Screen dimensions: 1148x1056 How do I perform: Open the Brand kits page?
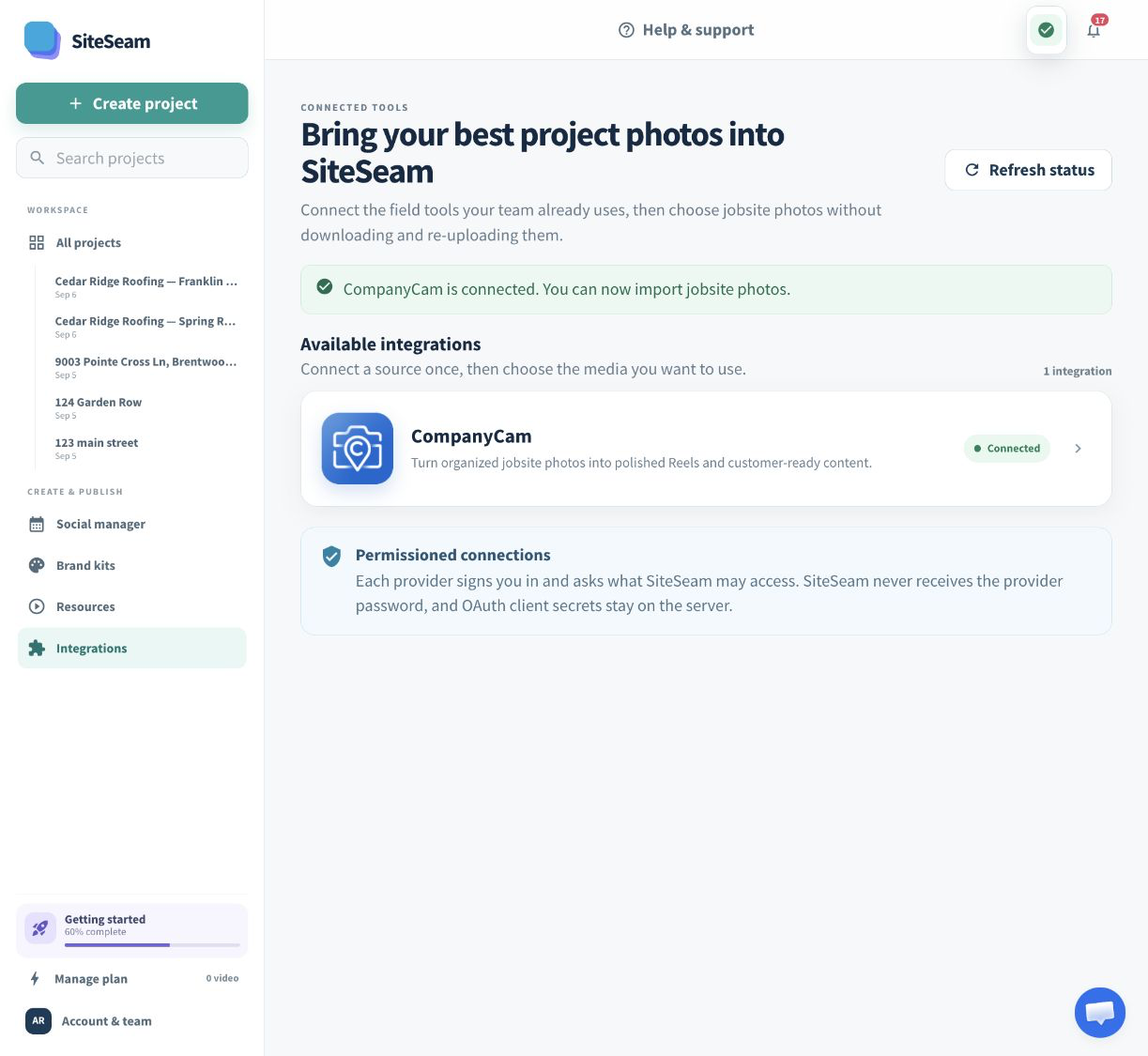(132, 565)
